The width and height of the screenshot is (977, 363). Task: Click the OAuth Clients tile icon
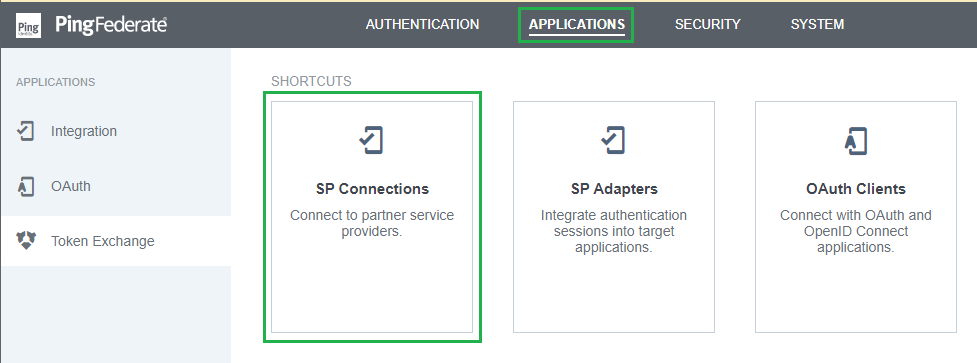855,140
